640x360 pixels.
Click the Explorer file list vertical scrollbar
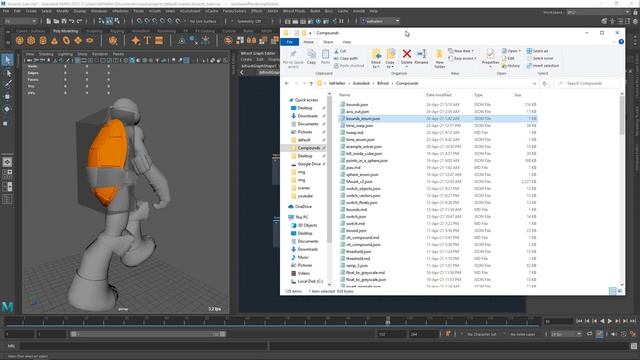622,116
